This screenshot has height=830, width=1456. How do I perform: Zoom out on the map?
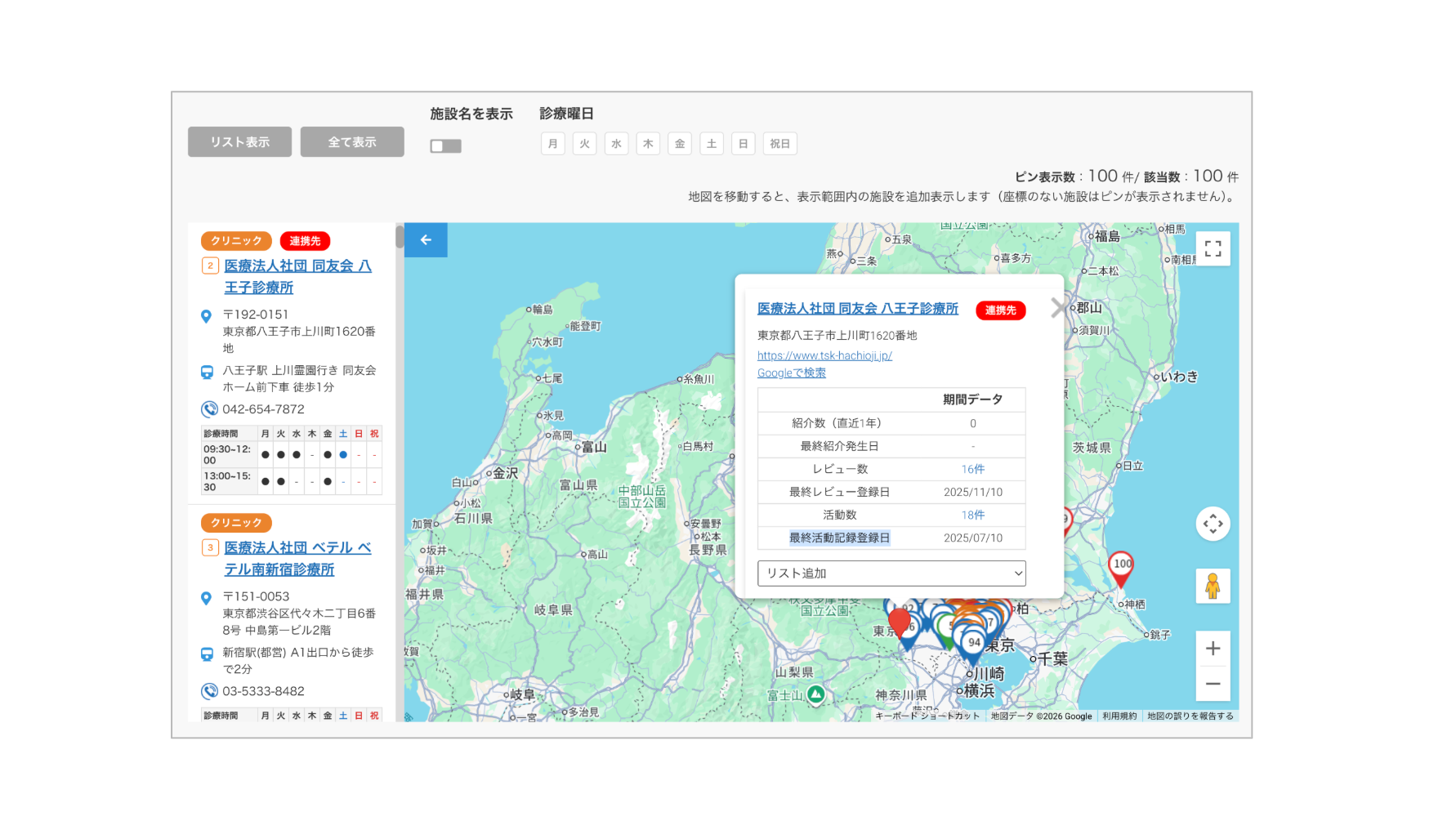1213,684
